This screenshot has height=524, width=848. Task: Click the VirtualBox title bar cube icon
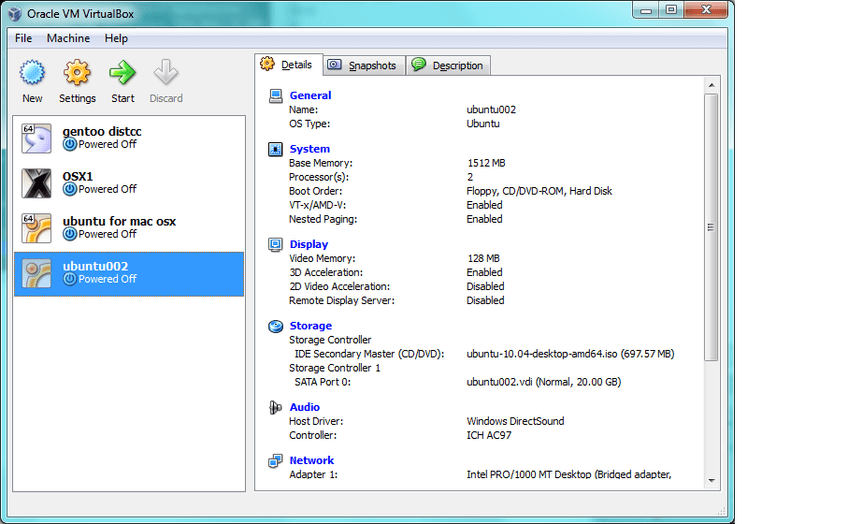pyautogui.click(x=15, y=14)
